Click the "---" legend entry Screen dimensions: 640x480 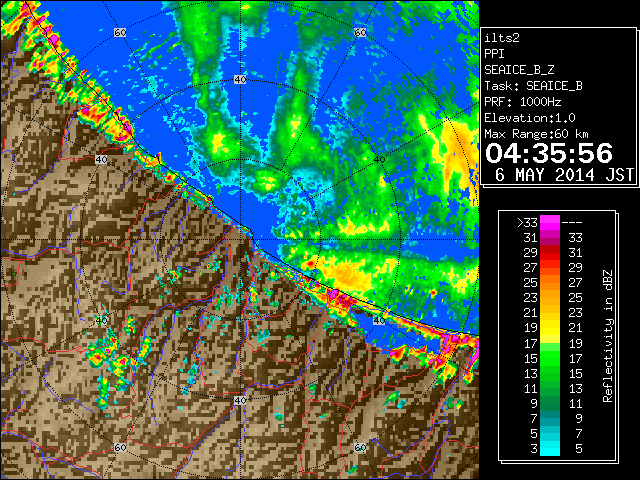[572, 223]
